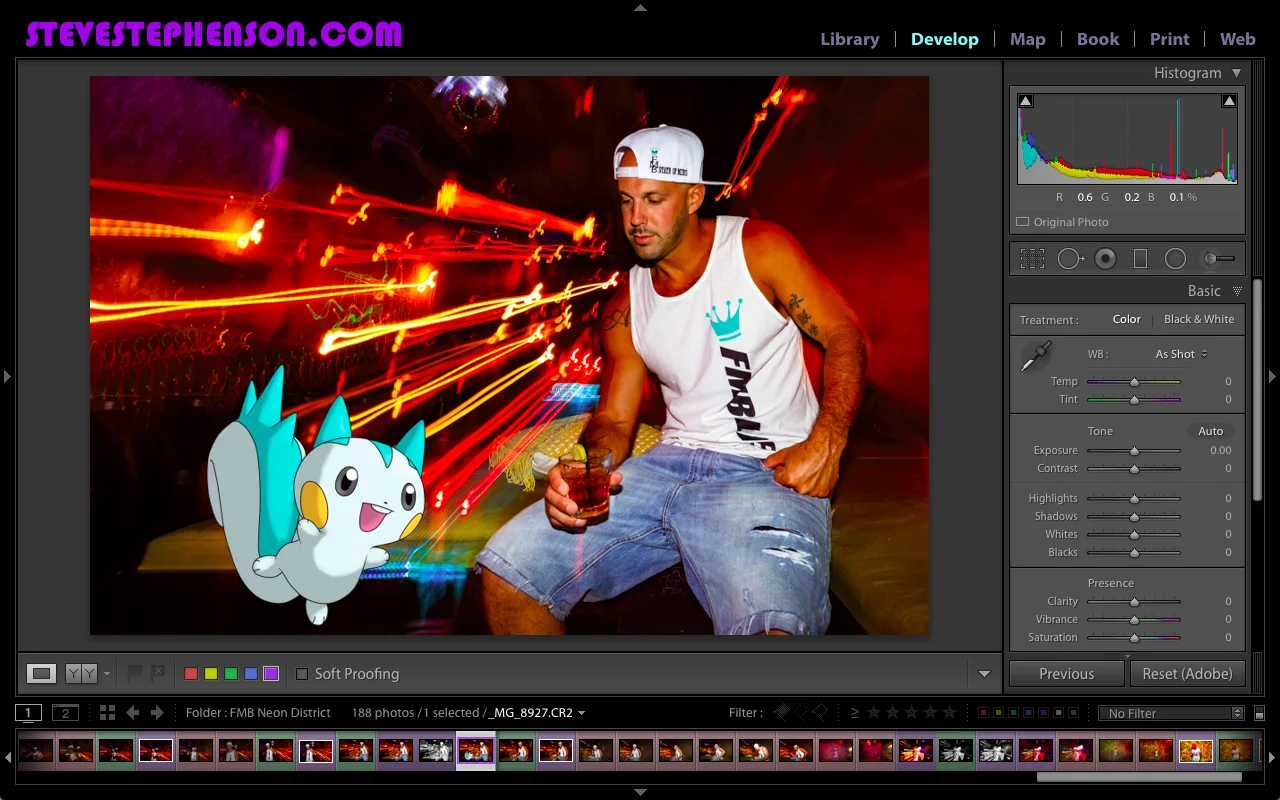Switch to Loupe view in toolbar

(41, 673)
